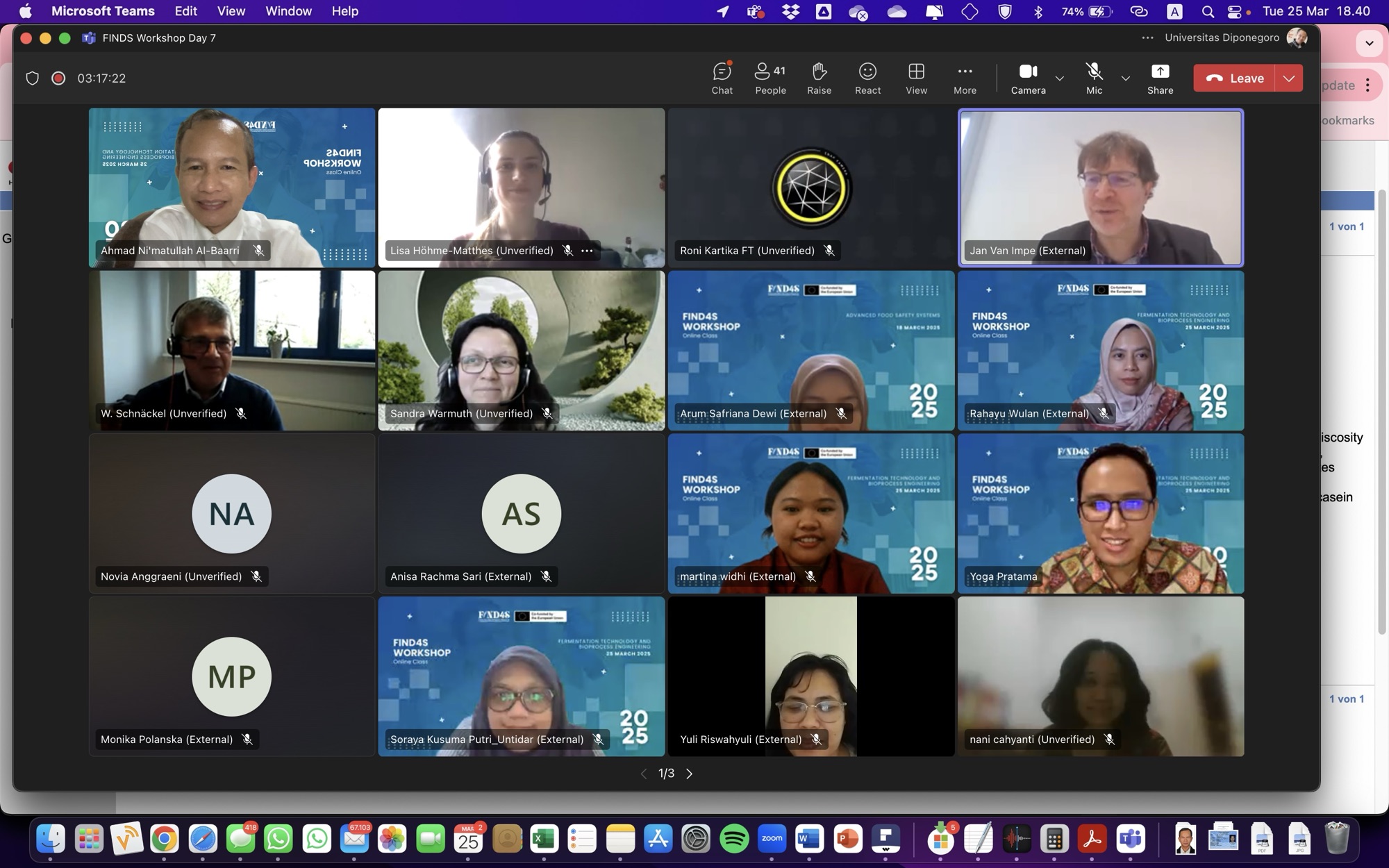Screen dimensions: 1389x868
Task: Unmute the Mic
Action: tap(1094, 78)
